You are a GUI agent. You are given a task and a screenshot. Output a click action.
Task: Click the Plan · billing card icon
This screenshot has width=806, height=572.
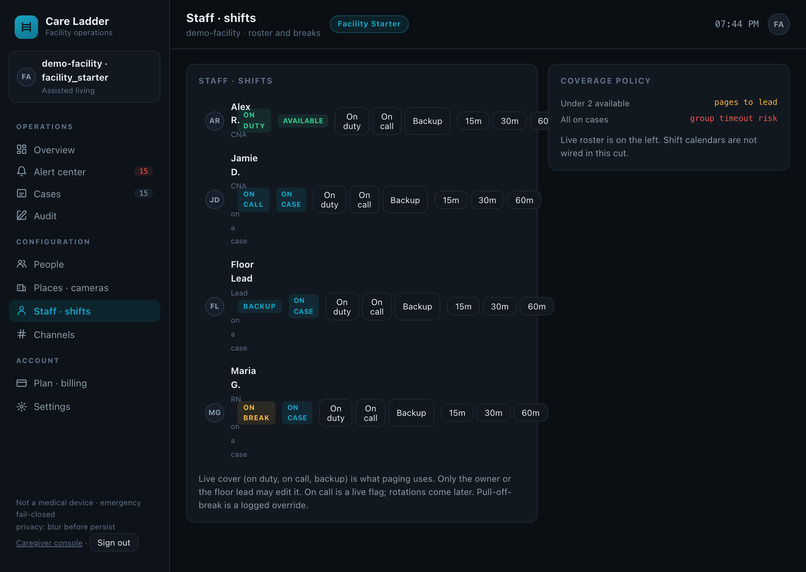[x=22, y=383]
